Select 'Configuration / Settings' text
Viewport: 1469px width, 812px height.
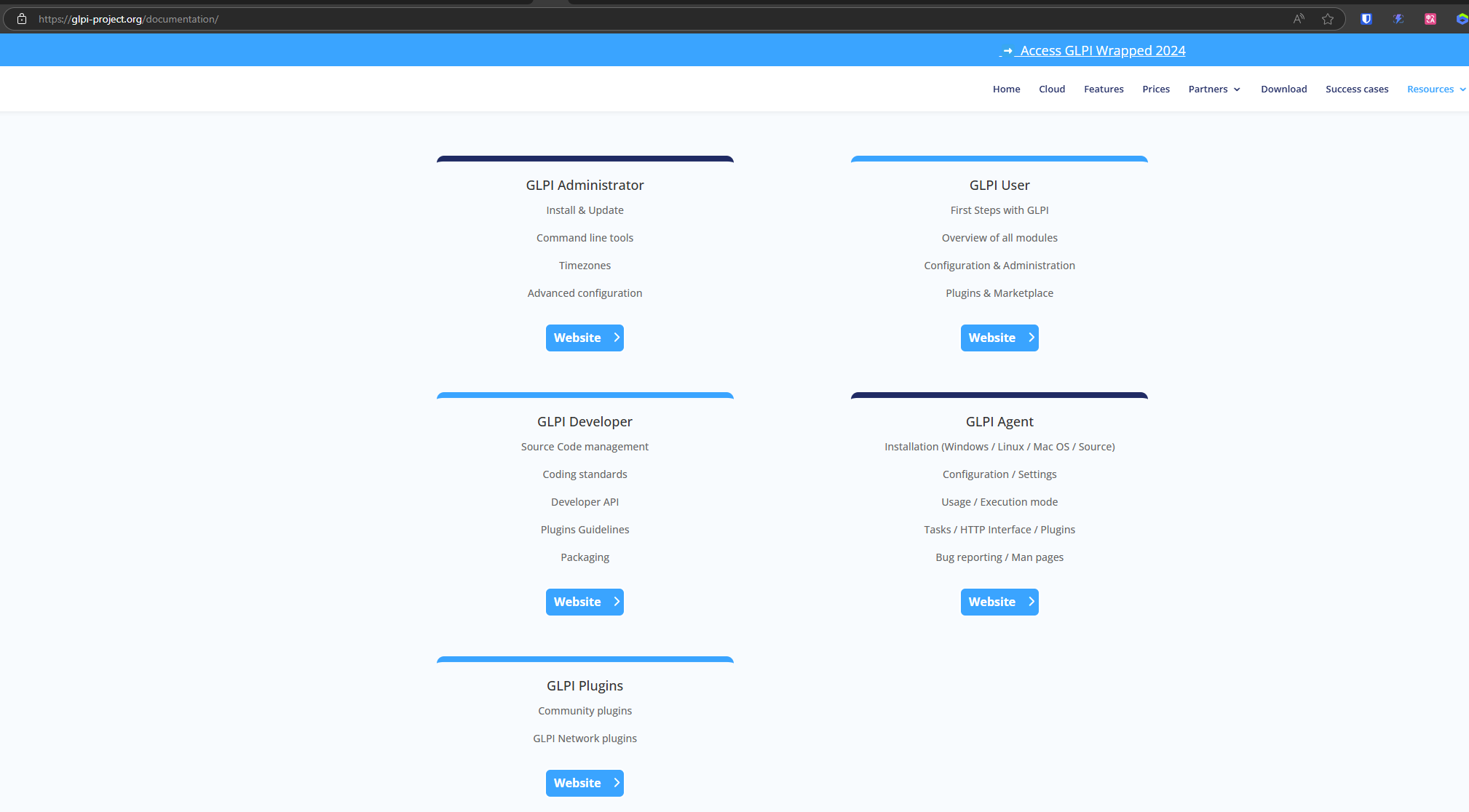point(999,474)
